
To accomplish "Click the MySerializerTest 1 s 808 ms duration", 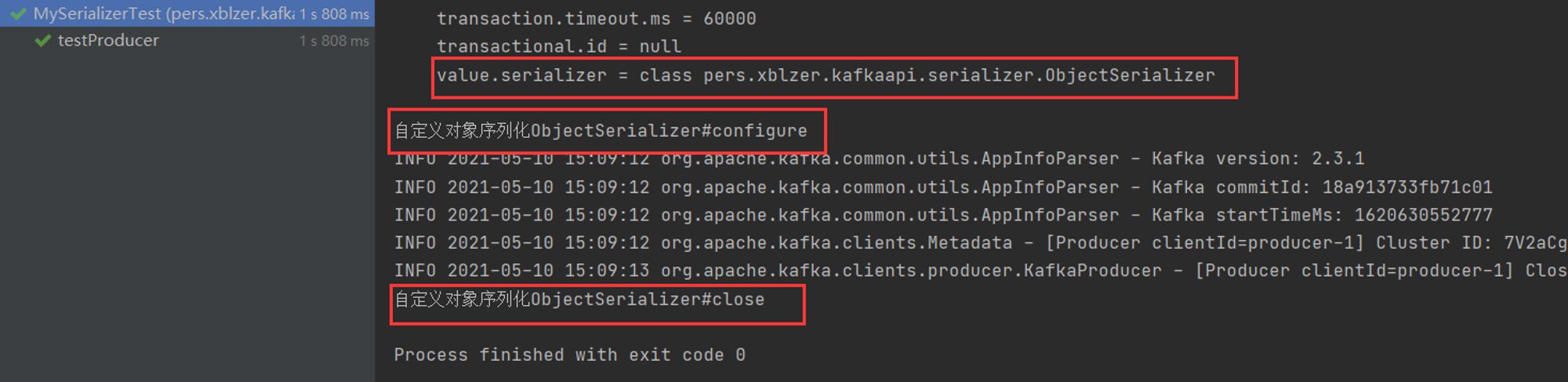I will (x=334, y=14).
